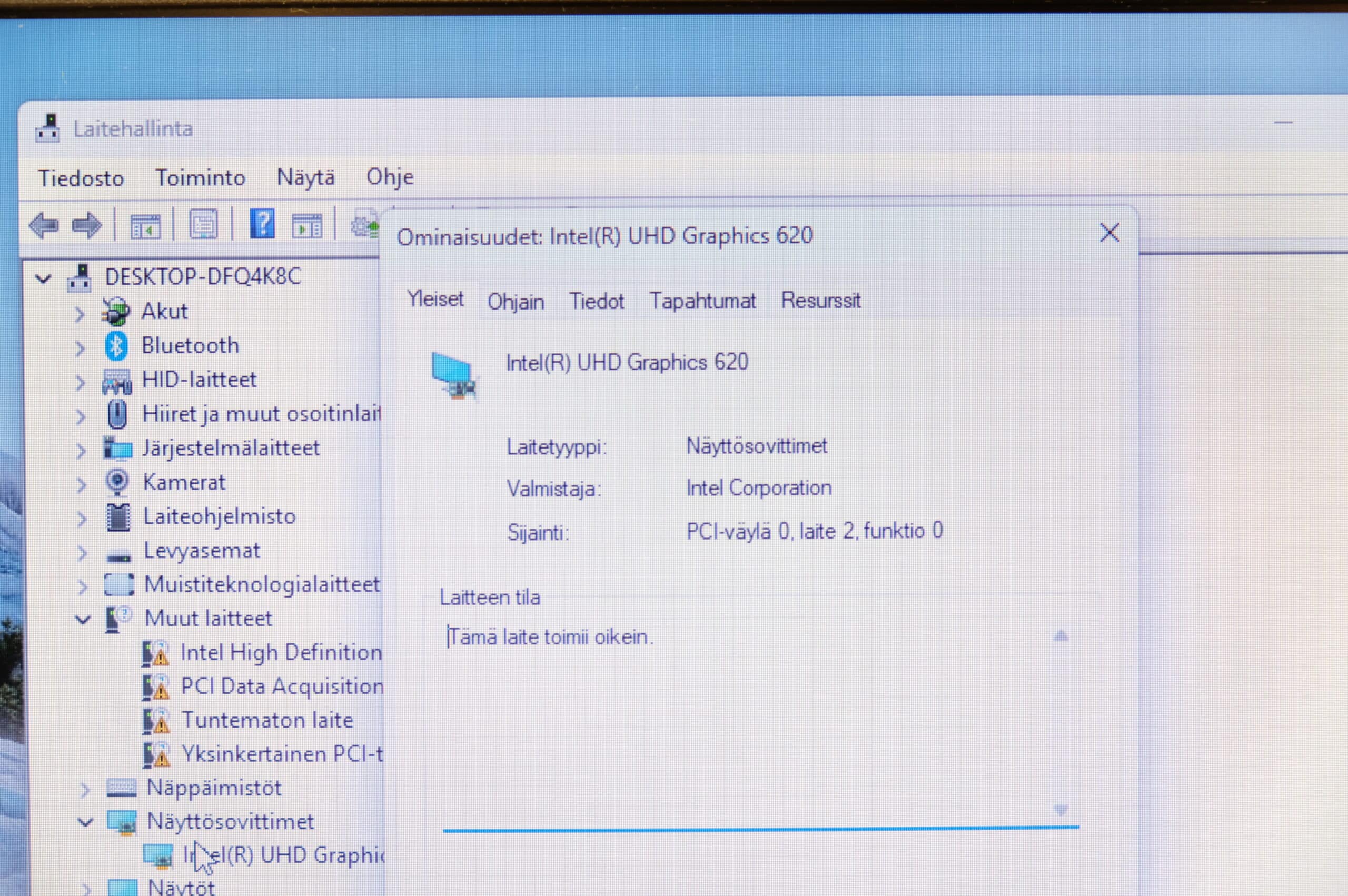Show or hide console tree toolbar icon
The width and height of the screenshot is (1348, 896).
(x=145, y=226)
